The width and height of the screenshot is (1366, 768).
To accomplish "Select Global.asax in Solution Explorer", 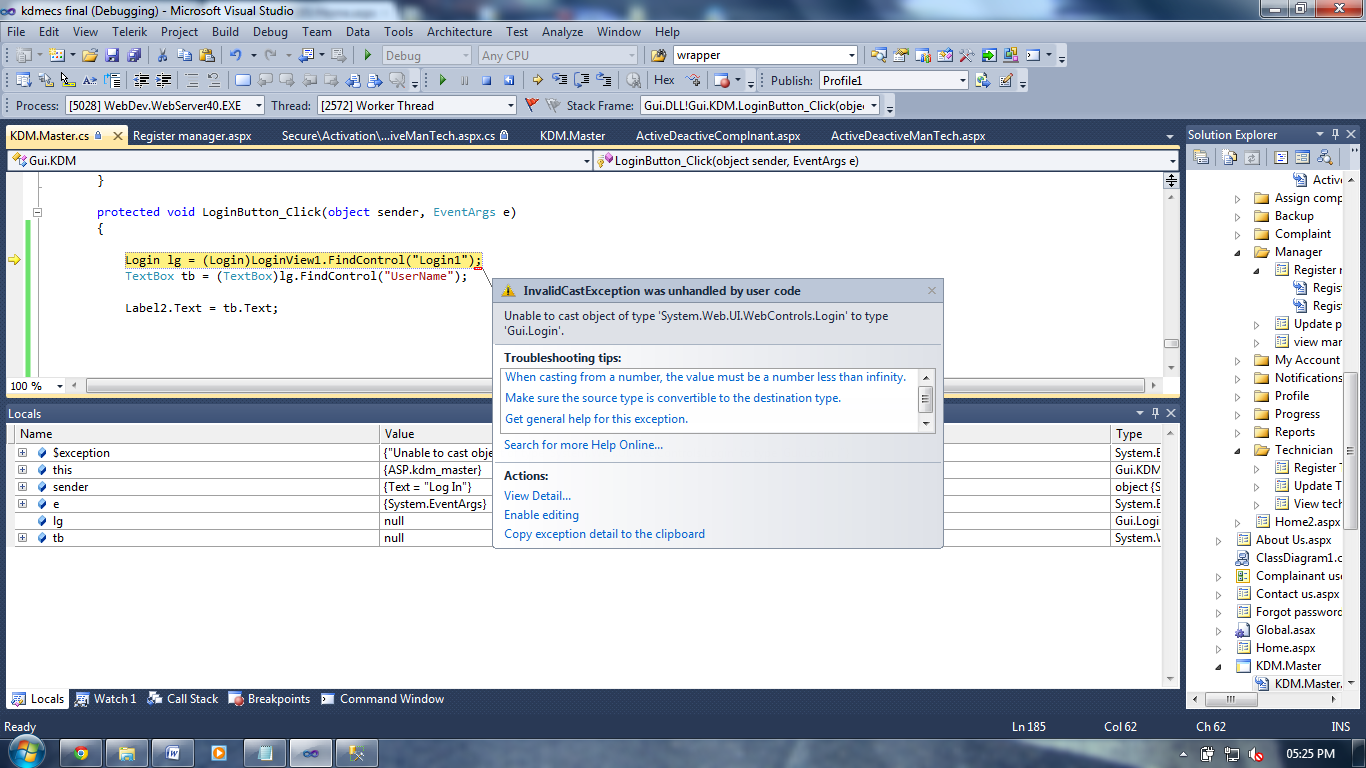I will (x=1285, y=630).
